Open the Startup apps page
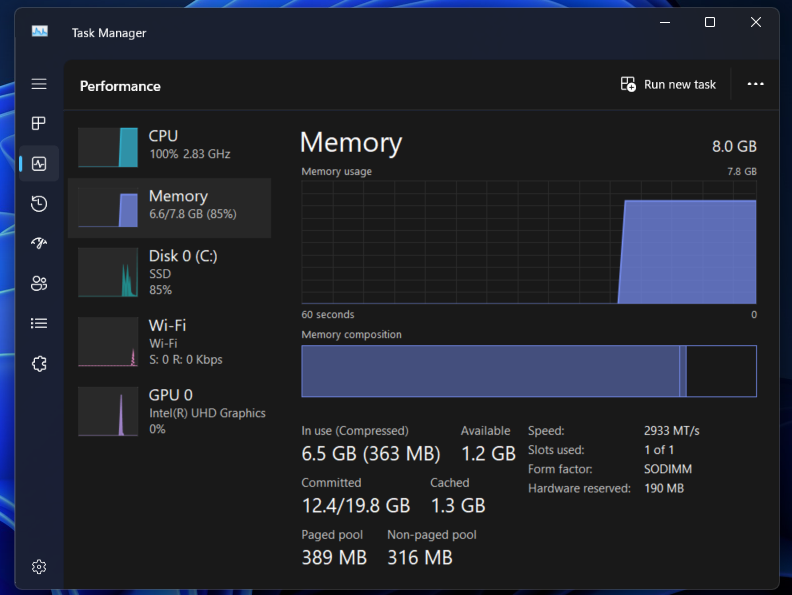Screen dimensions: 792x595 (x=39, y=243)
